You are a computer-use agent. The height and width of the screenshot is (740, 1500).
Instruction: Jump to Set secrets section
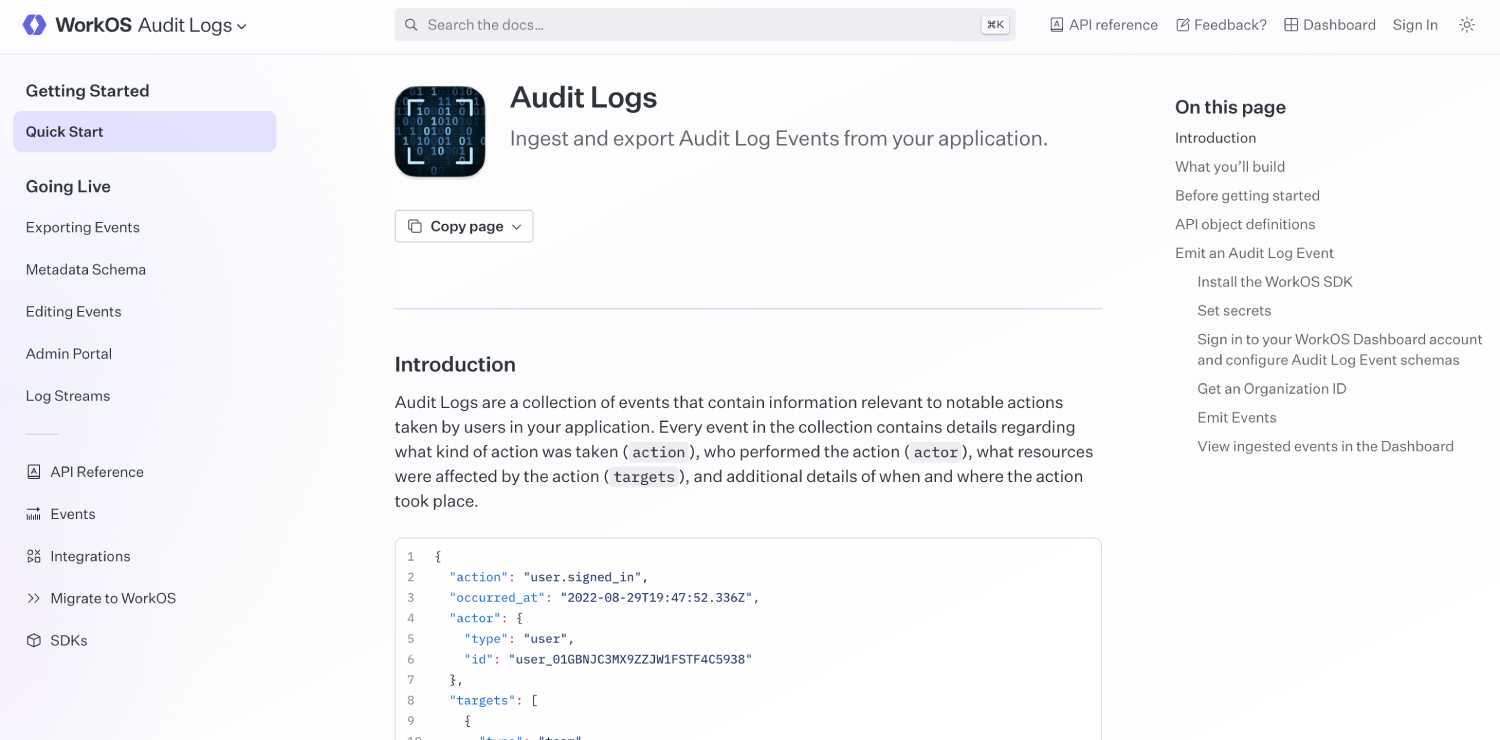coord(1234,311)
